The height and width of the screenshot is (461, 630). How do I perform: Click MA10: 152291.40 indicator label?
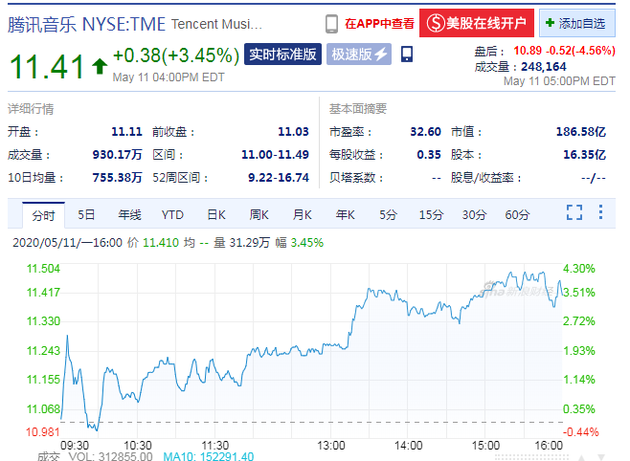(x=209, y=456)
